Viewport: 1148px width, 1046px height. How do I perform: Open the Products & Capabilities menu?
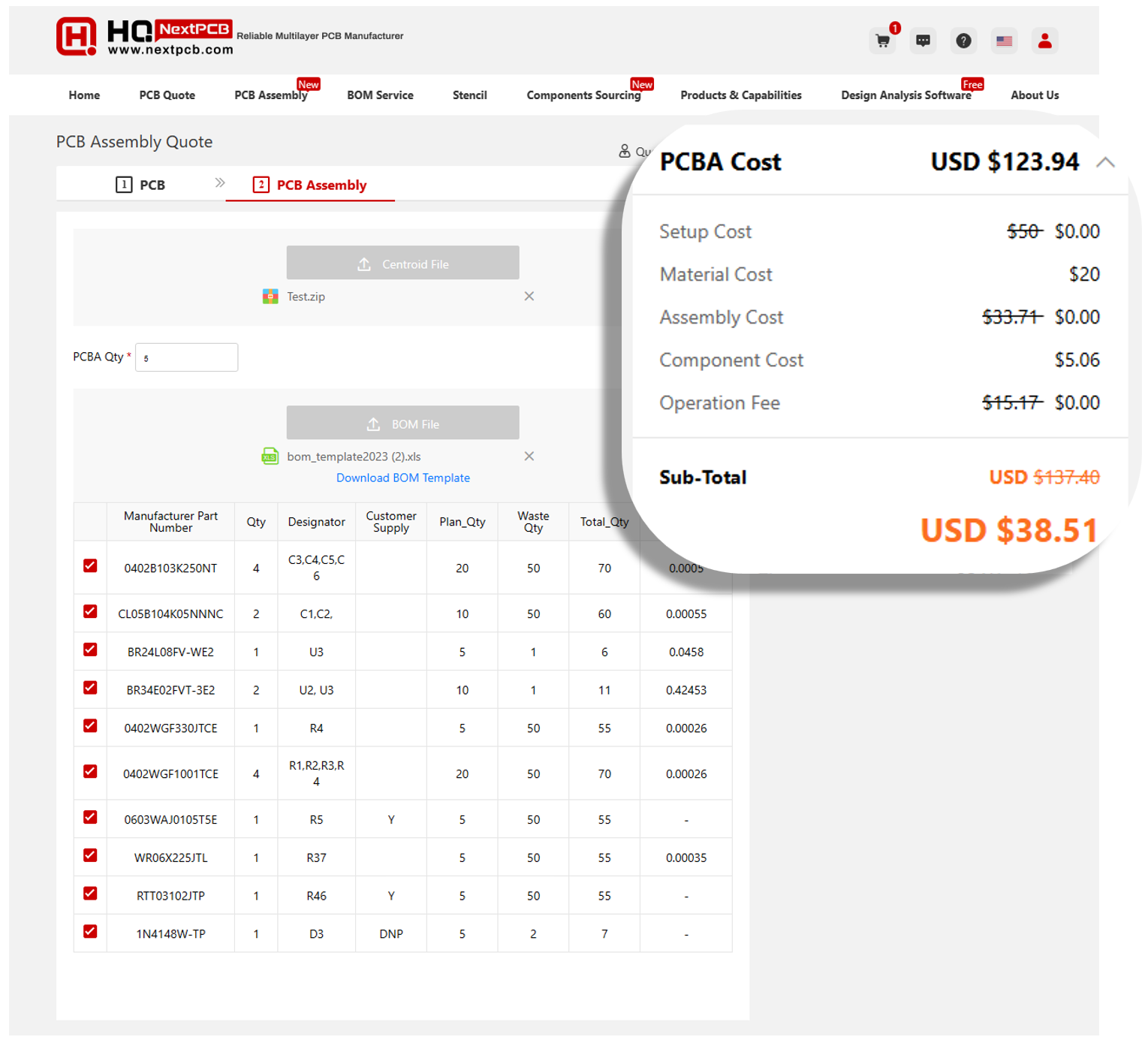click(740, 95)
